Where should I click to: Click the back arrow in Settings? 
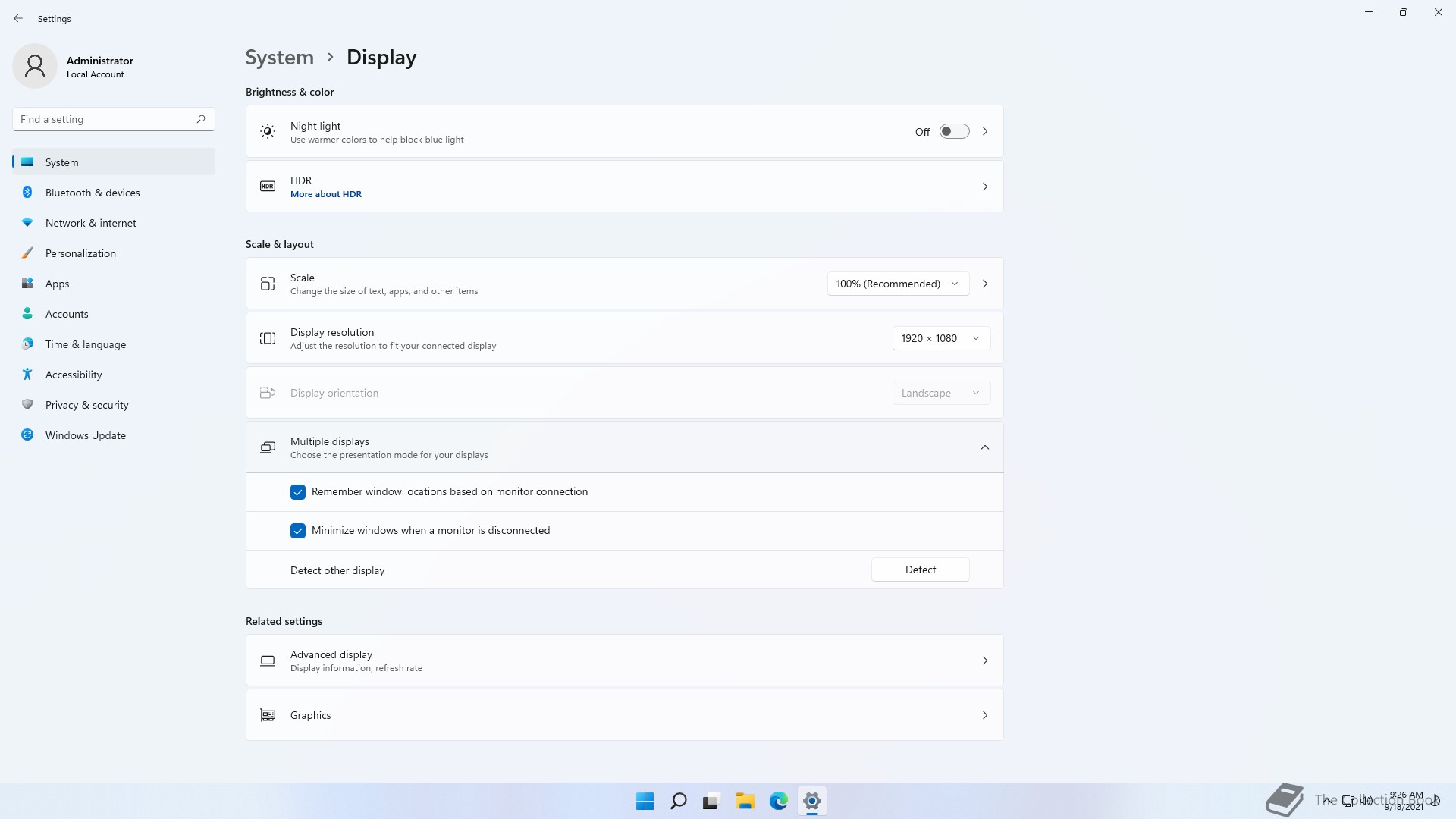[18, 18]
